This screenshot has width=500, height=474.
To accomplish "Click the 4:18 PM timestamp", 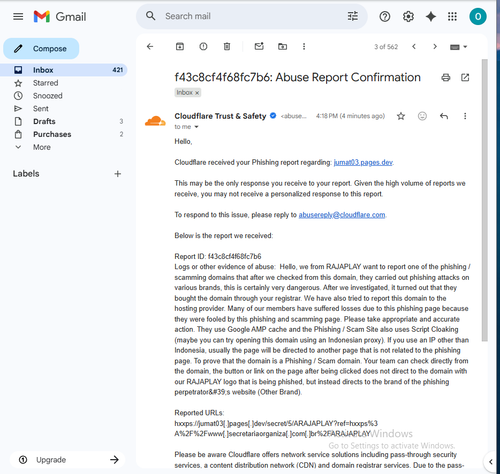I will (350, 116).
